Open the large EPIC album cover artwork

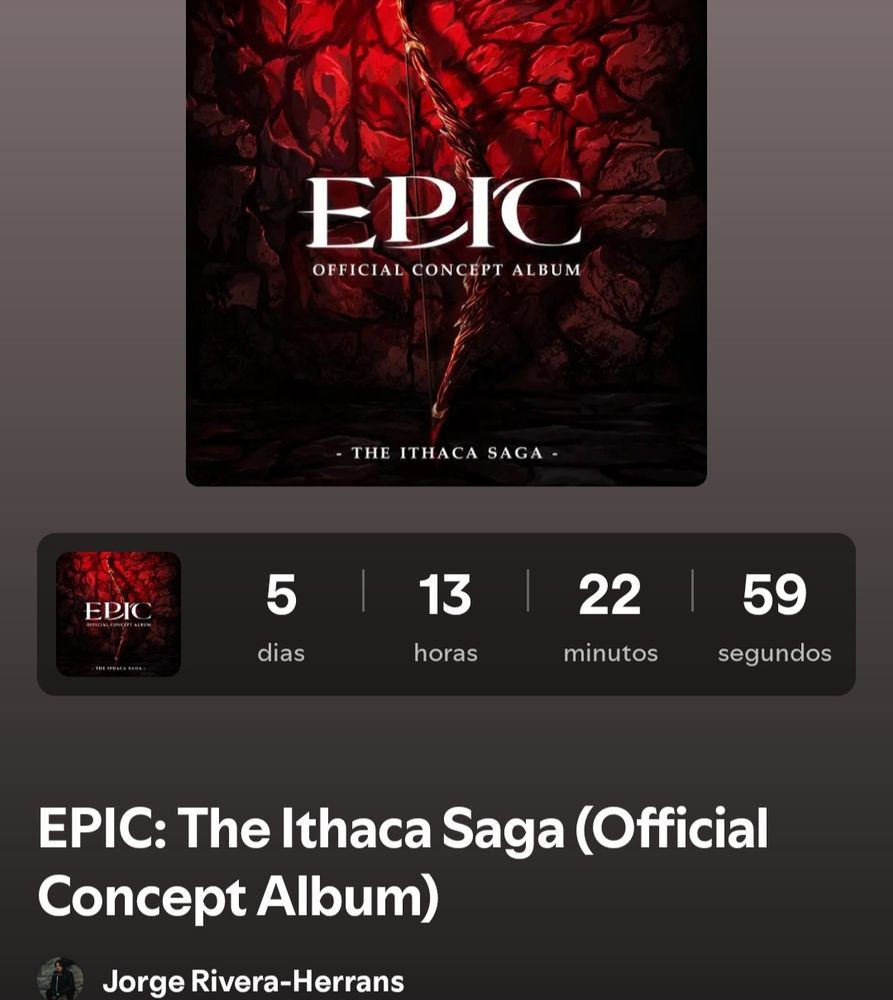(446, 242)
